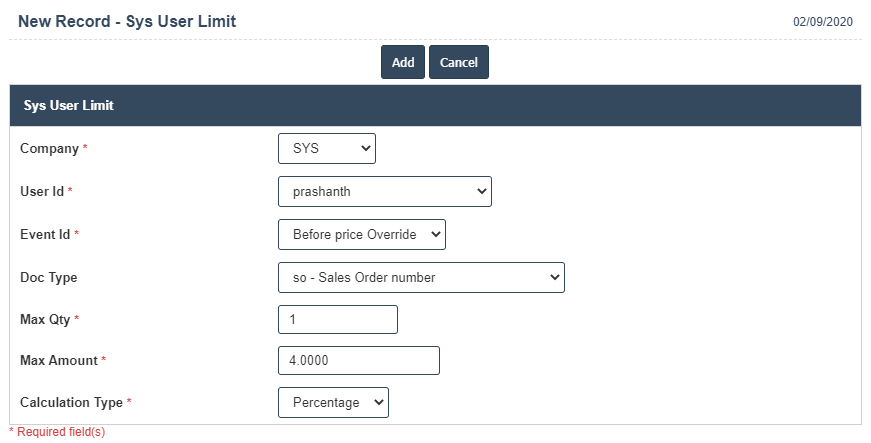Click the Max Amount label

pyautogui.click(x=58, y=360)
